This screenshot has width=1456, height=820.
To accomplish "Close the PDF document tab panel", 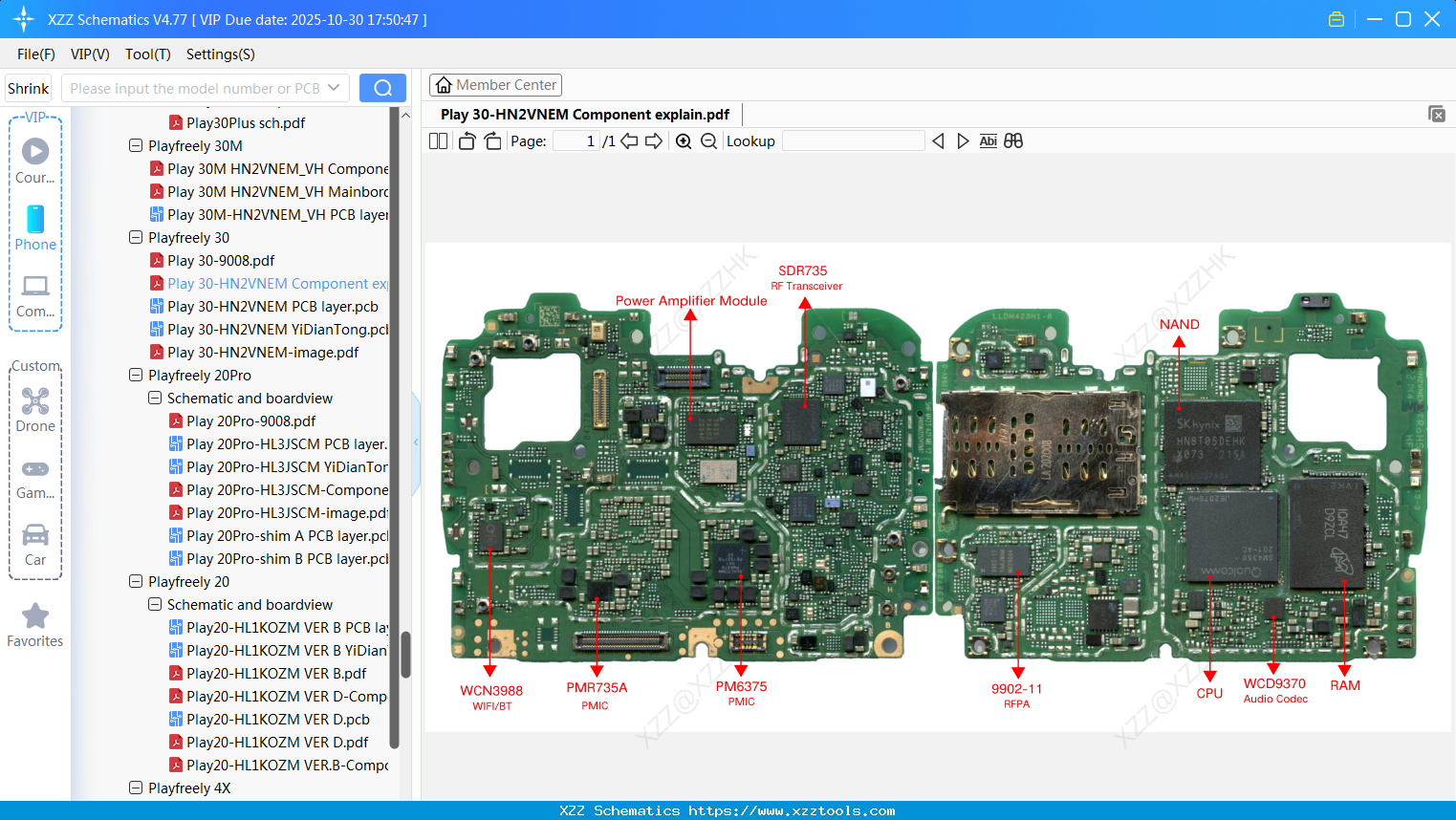I will (1436, 114).
